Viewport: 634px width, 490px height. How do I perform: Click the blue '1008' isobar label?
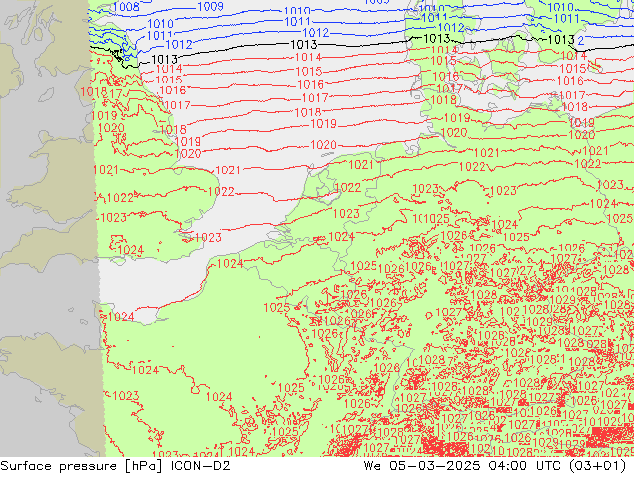point(126,6)
